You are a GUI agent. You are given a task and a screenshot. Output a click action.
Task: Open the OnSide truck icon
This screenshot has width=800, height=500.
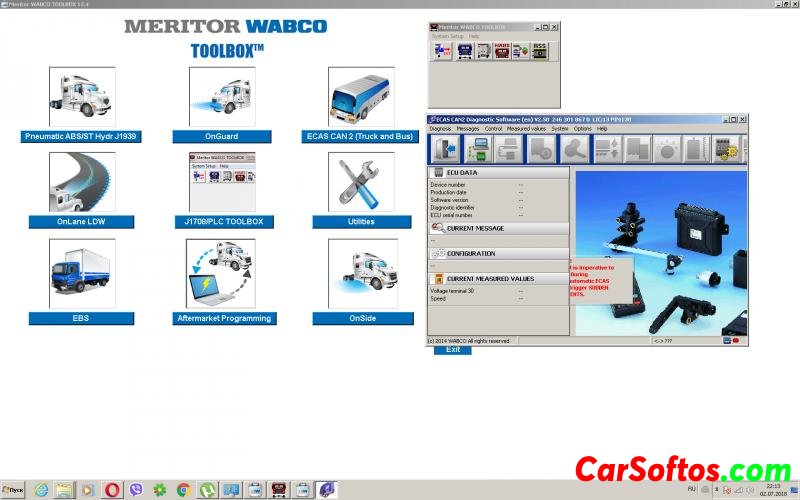tap(361, 273)
